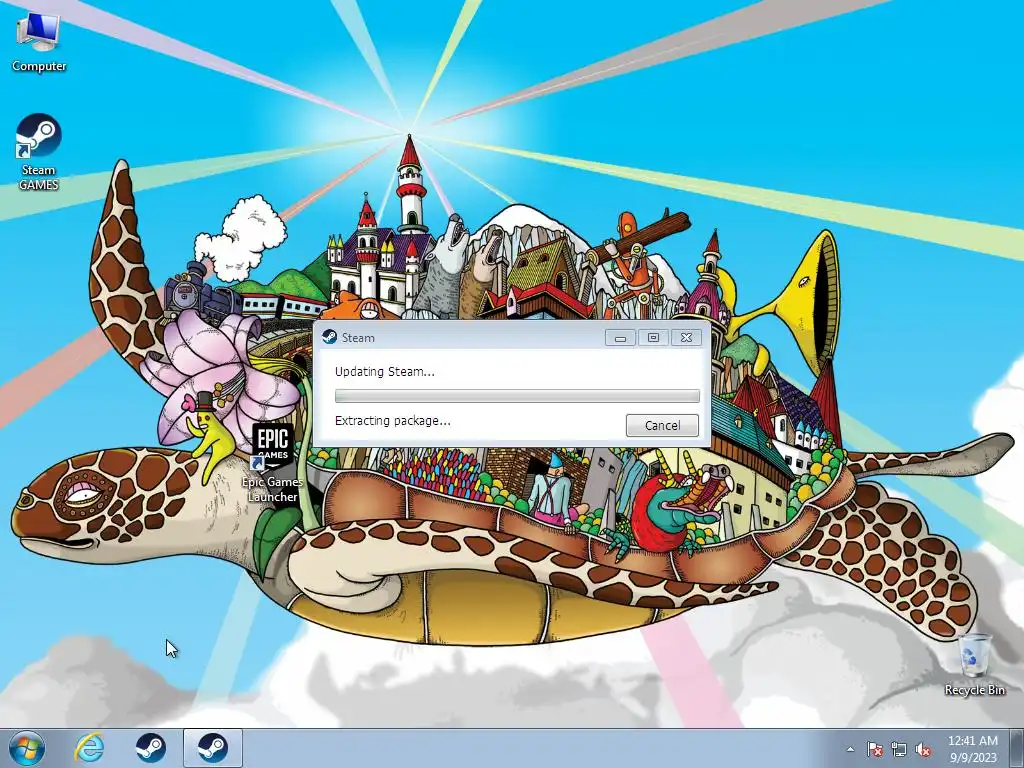Open the Action Center flag icon
This screenshot has height=768, width=1024.
click(875, 749)
